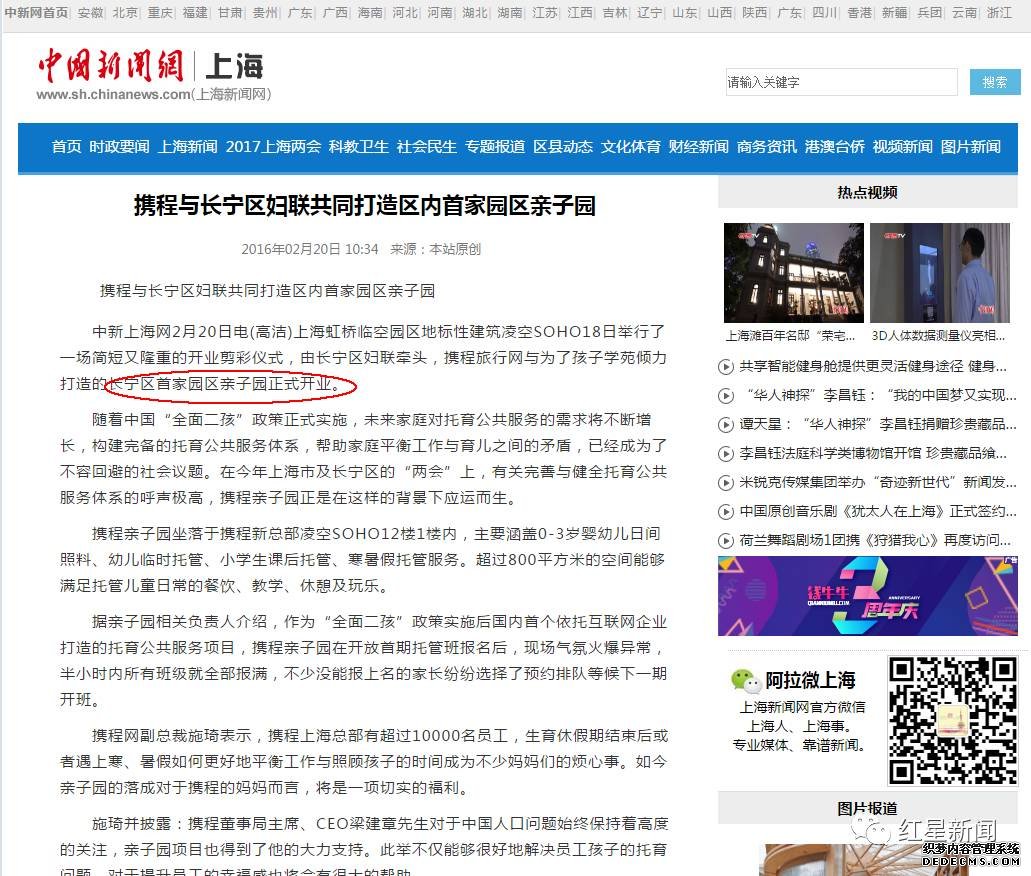Viewport: 1031px width, 876px height.
Task: Click the 热点视频 section header
Action: pos(868,193)
